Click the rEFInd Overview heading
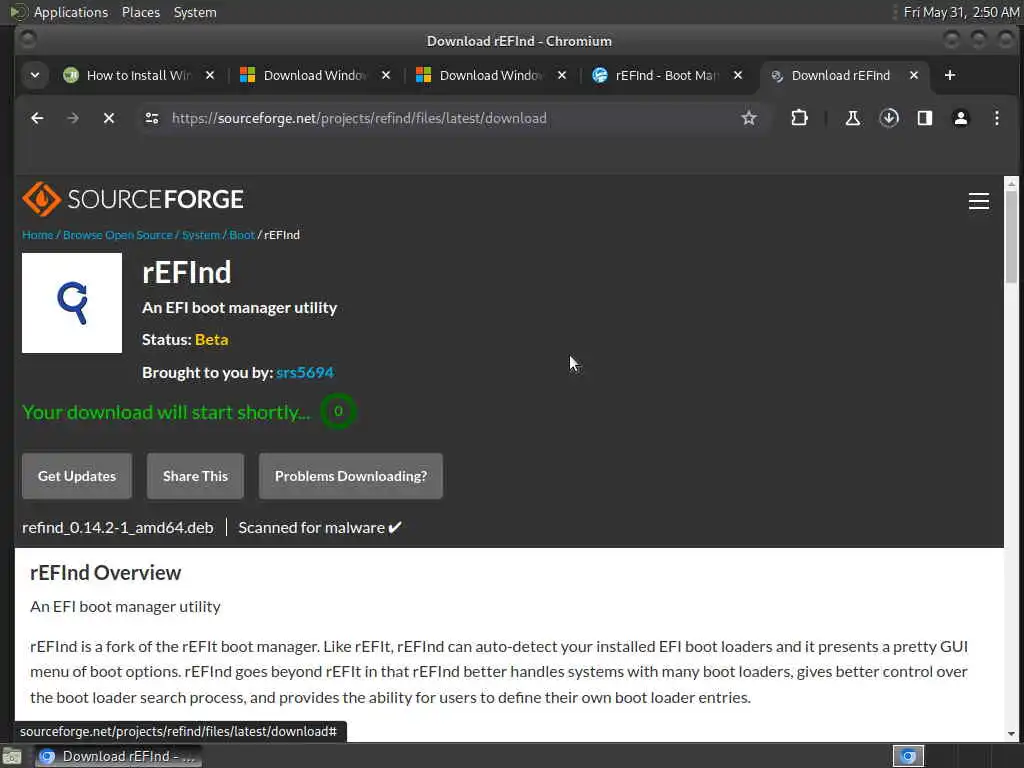Image resolution: width=1024 pixels, height=768 pixels. click(105, 573)
